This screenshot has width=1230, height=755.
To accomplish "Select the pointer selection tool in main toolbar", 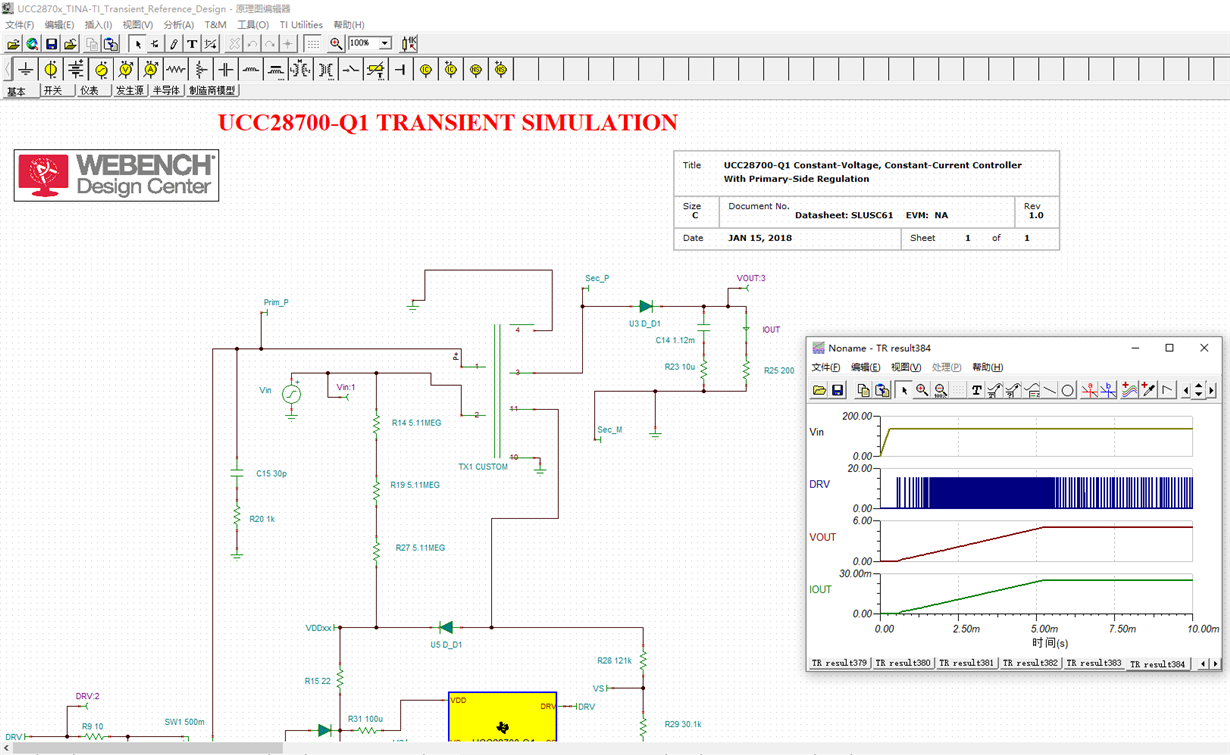I will [x=138, y=44].
